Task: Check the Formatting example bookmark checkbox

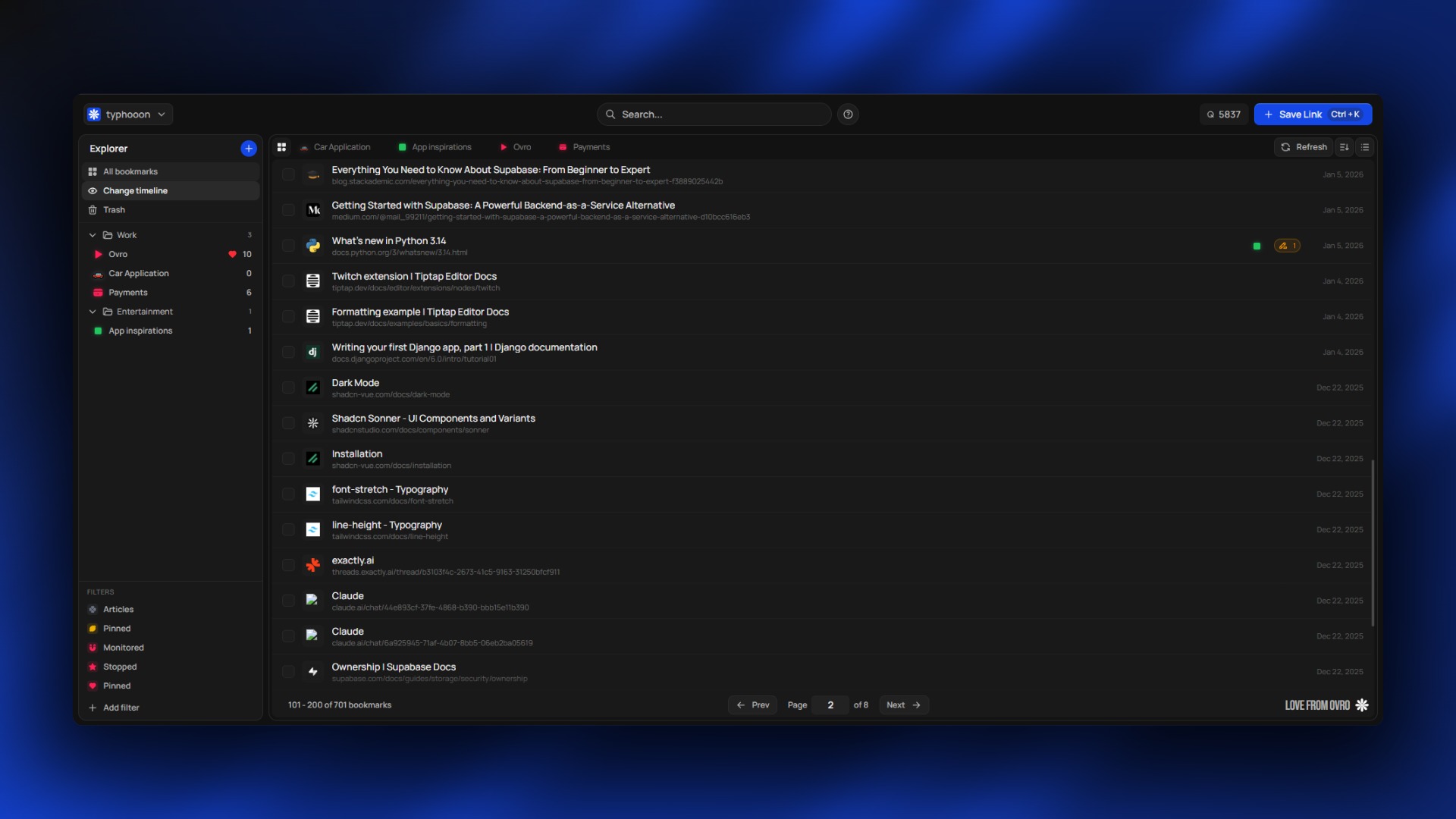Action: pos(288,317)
